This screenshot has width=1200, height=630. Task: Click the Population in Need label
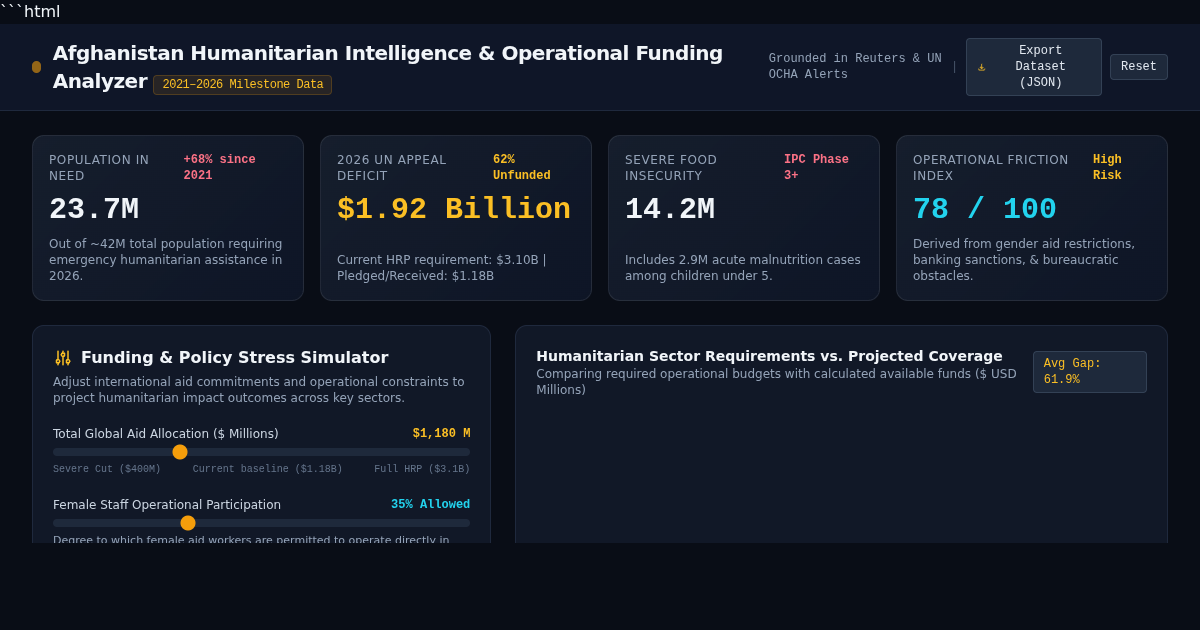tap(99, 168)
